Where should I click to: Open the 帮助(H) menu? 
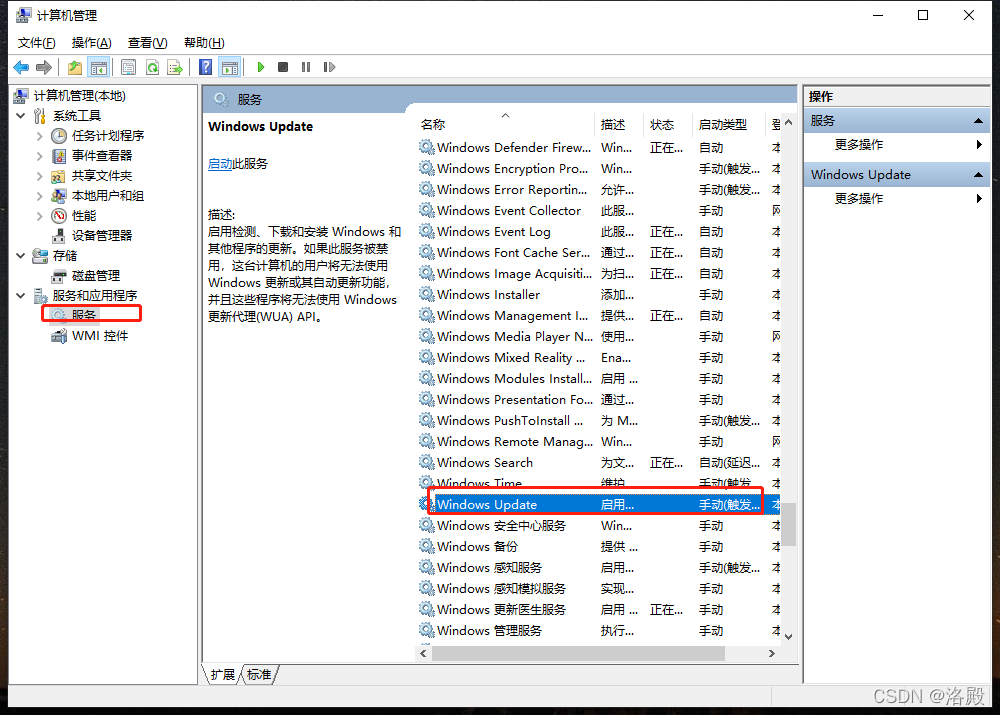click(x=204, y=43)
